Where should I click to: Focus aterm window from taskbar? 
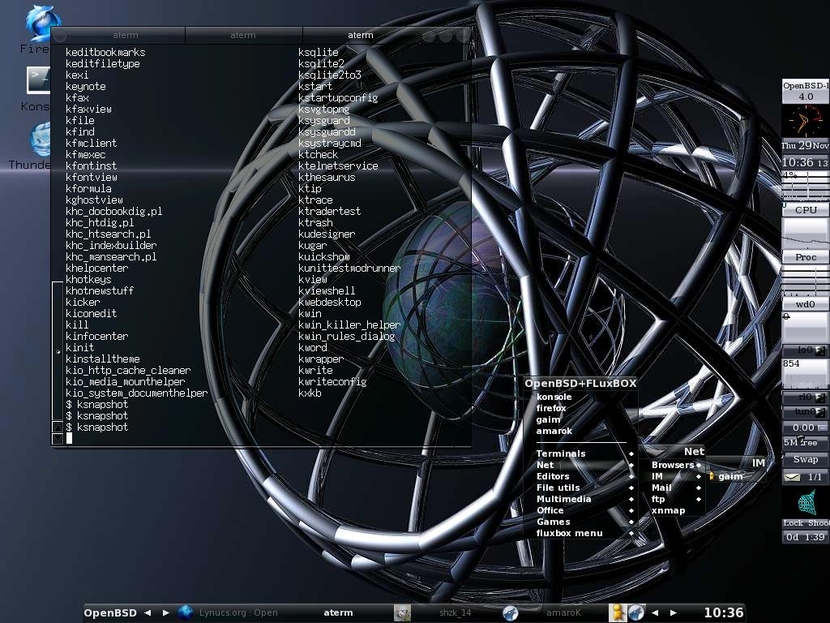[338, 612]
